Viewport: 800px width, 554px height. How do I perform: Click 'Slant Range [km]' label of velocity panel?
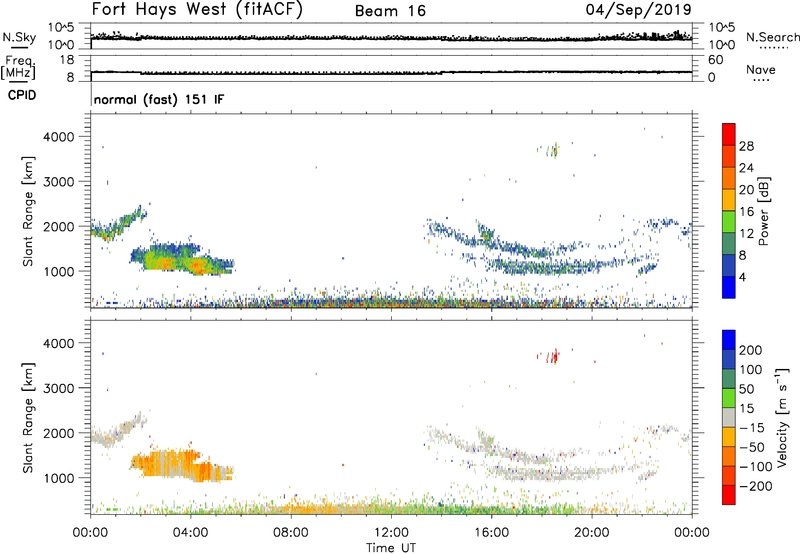(28, 418)
